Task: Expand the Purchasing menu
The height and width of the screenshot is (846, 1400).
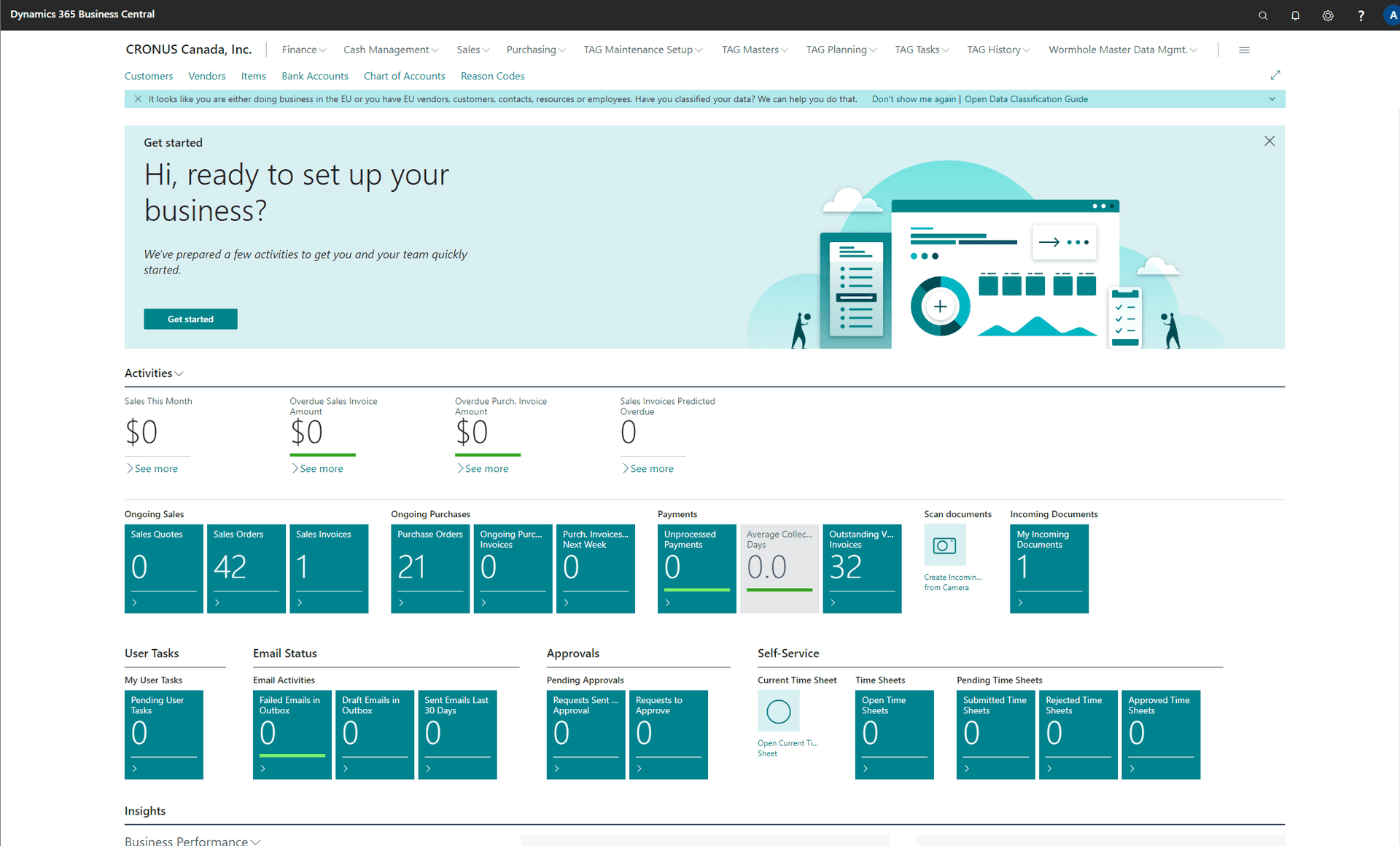Action: [x=536, y=50]
